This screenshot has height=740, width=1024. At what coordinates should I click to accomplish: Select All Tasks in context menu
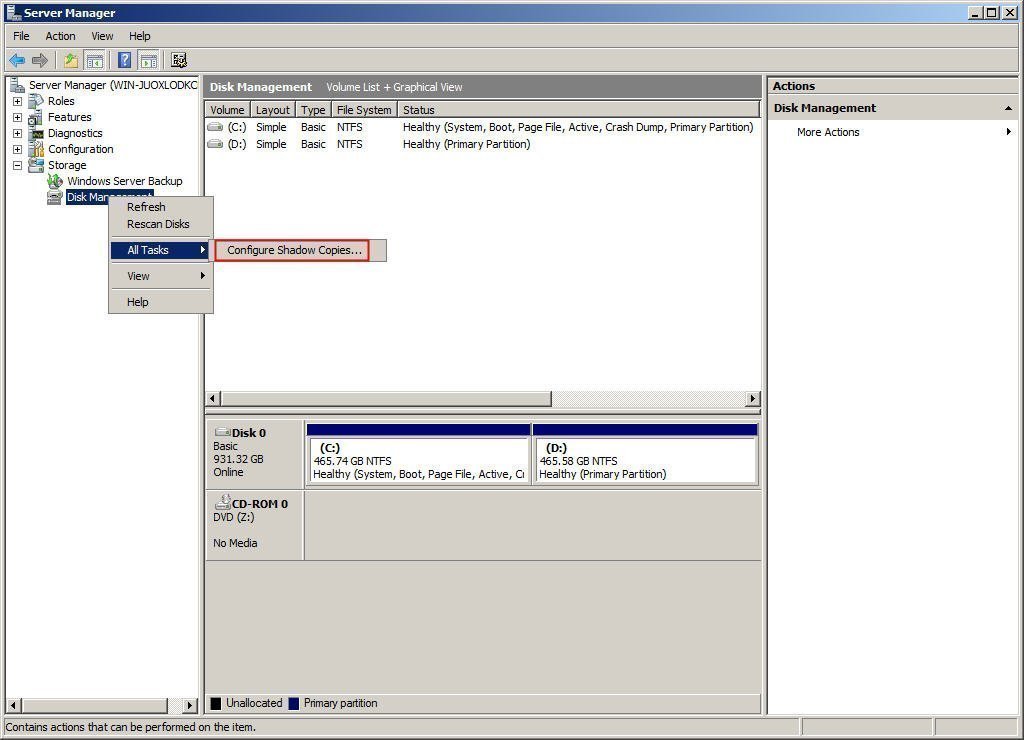click(x=160, y=250)
